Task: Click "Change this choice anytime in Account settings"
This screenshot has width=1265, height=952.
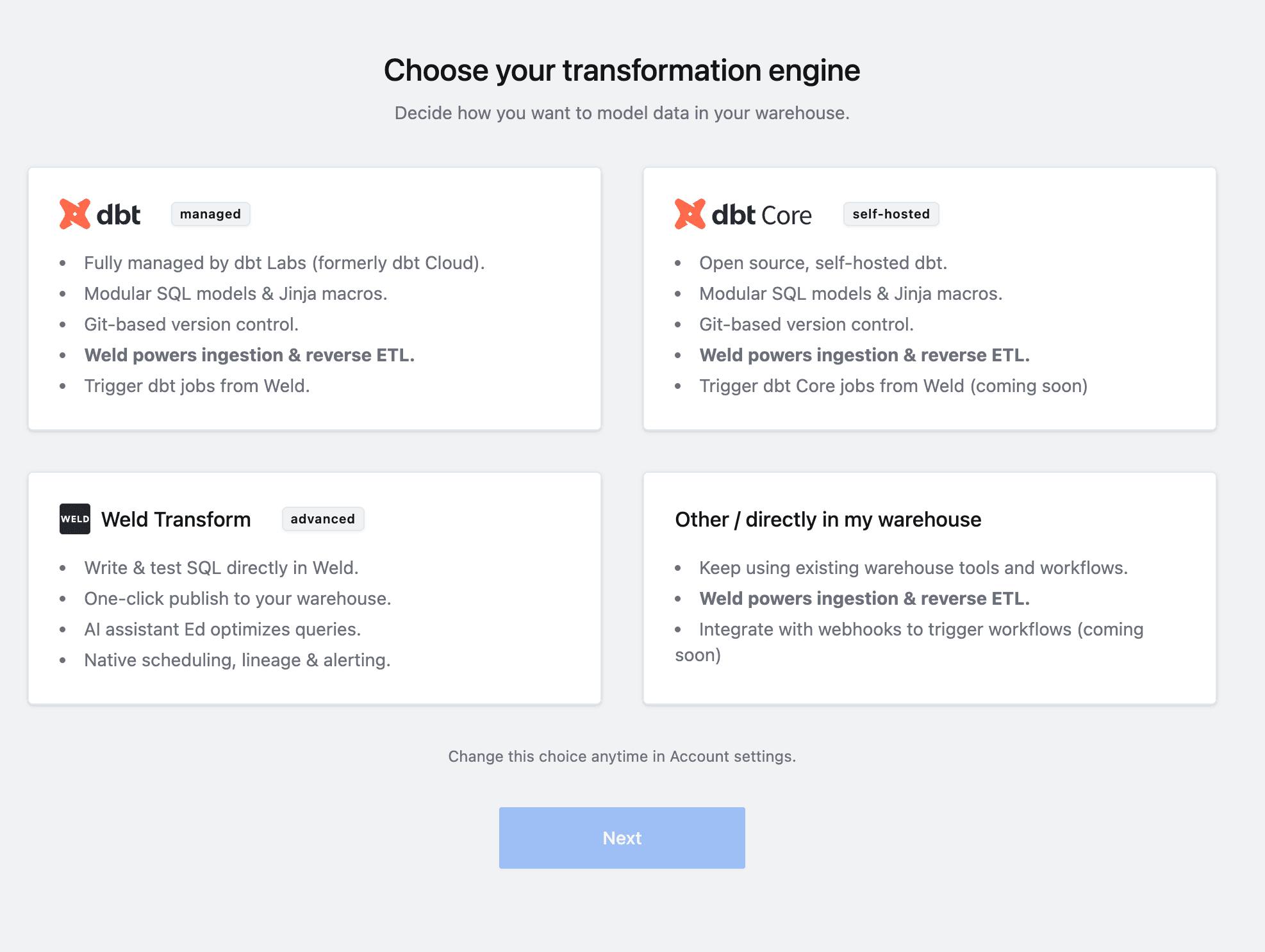Action: tap(622, 756)
